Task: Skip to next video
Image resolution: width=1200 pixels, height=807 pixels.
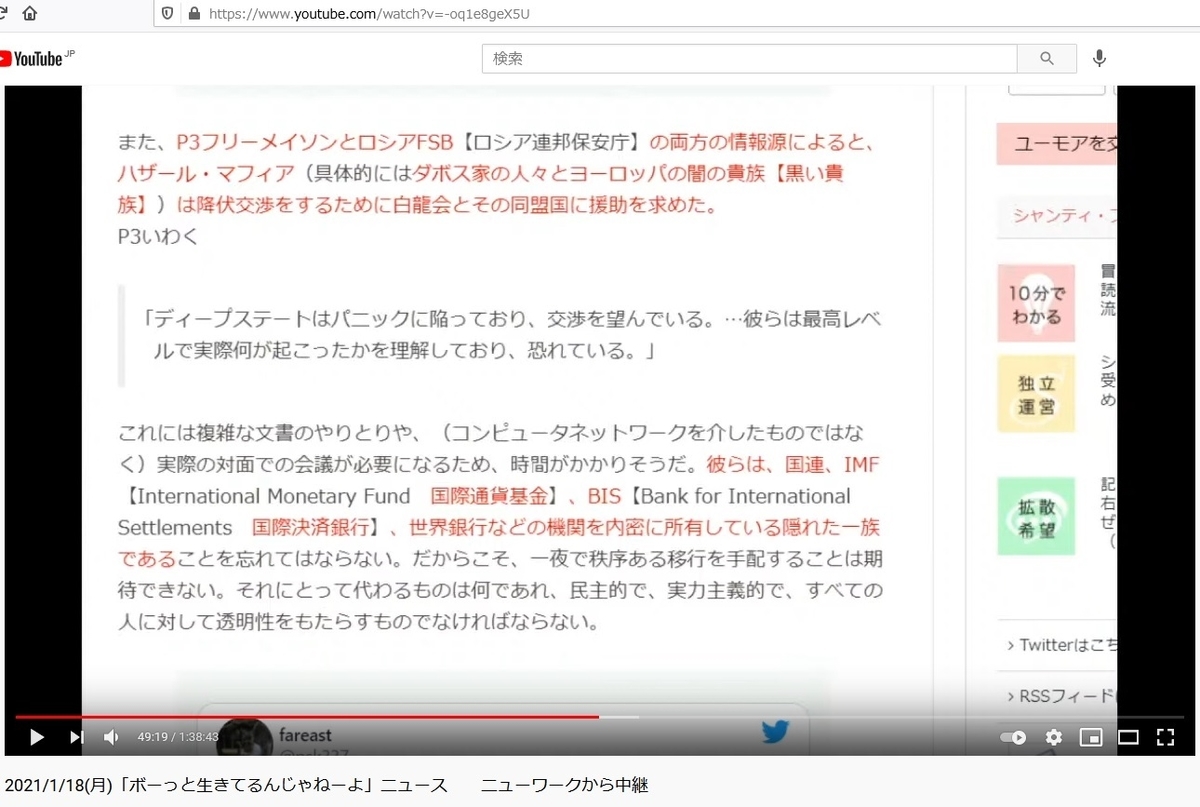Action: [77, 737]
